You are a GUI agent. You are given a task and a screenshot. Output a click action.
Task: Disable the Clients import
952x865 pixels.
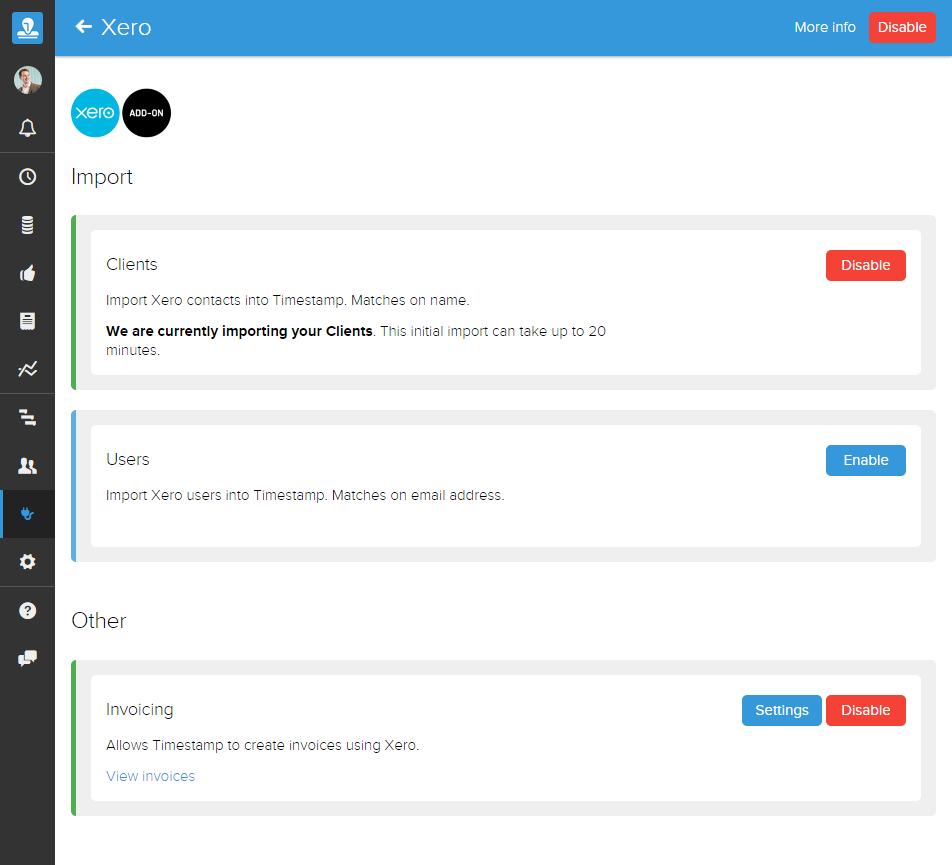point(865,265)
